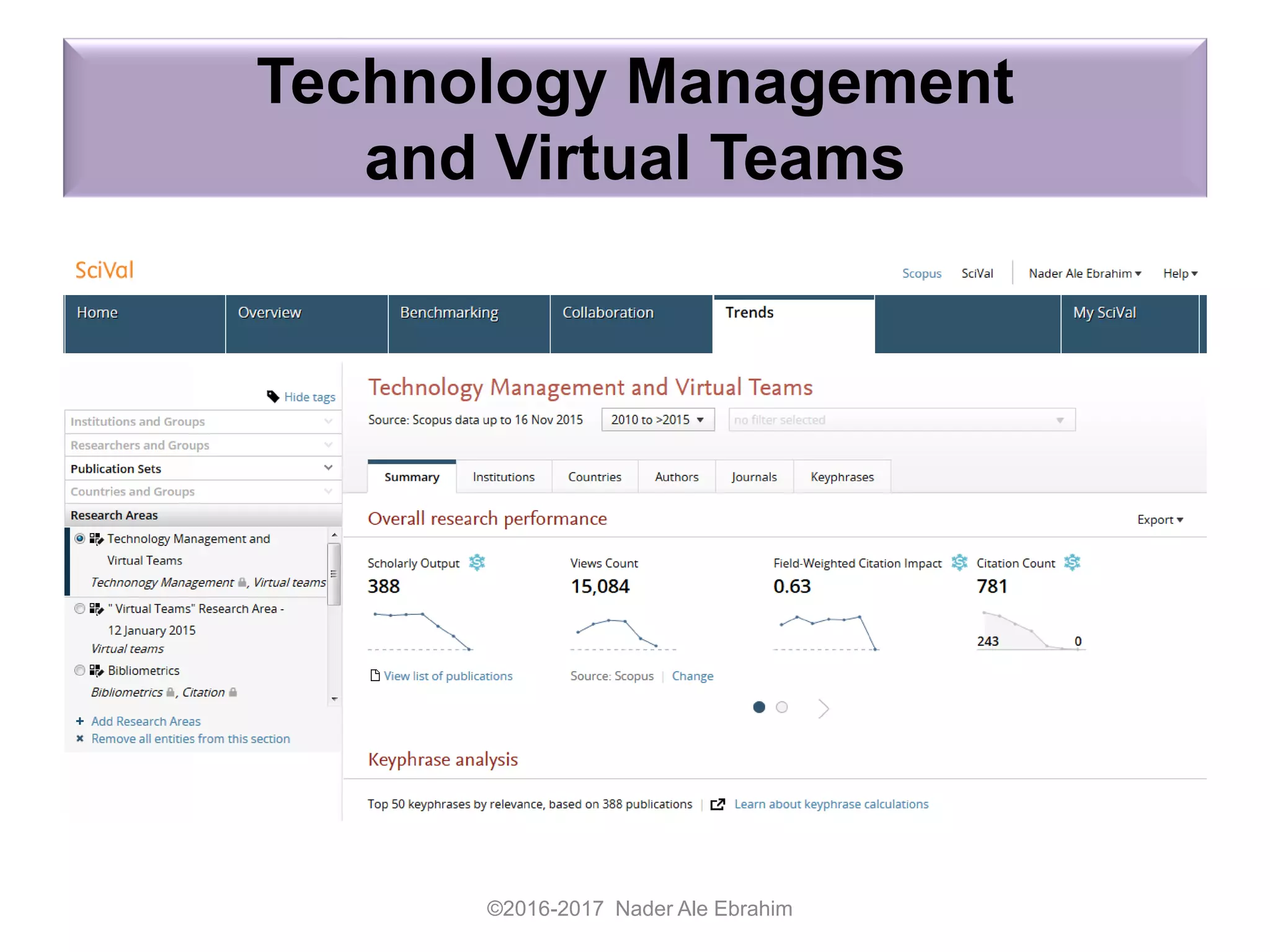Click the research area icon for Bibliometrics
1270x952 pixels.
pos(96,670)
